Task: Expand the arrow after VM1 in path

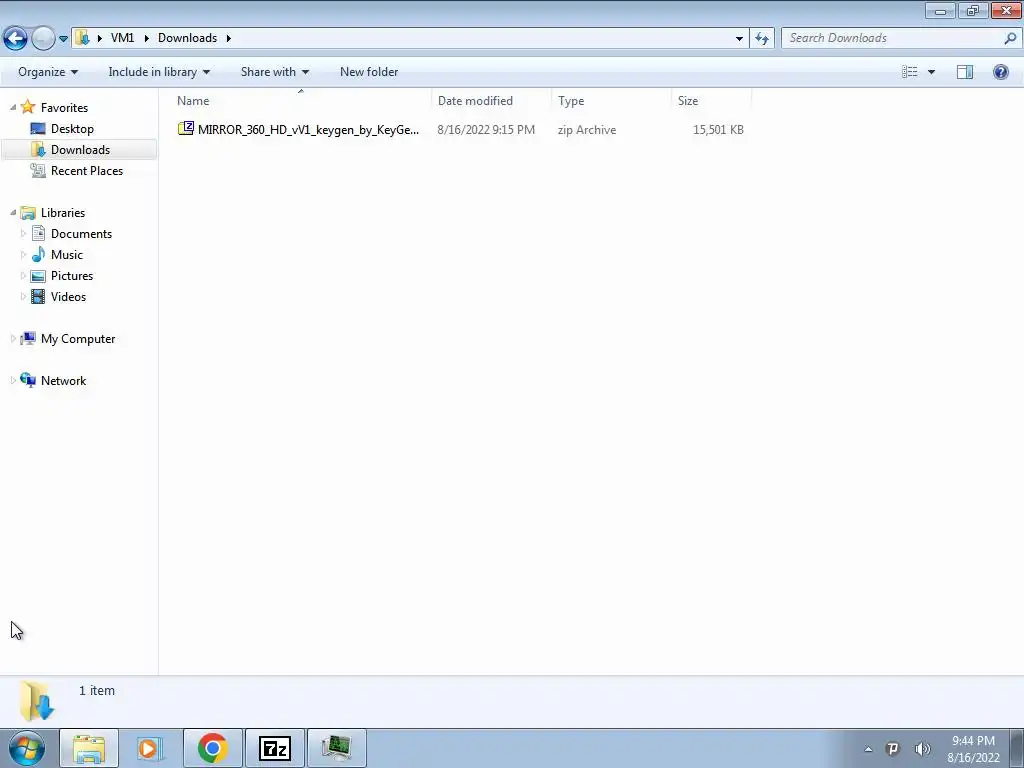Action: coord(146,38)
